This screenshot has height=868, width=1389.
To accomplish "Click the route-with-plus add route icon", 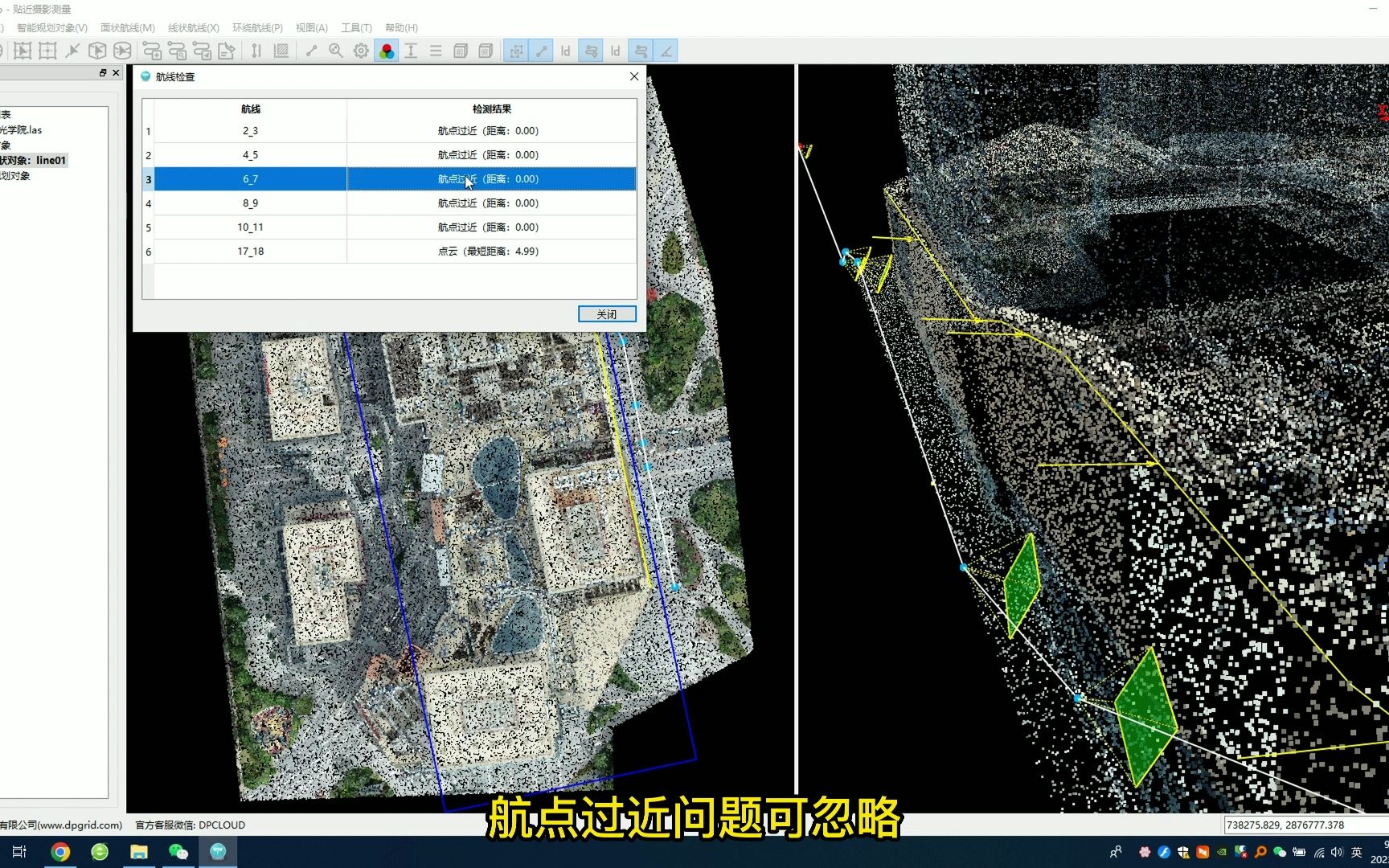I will 152,51.
